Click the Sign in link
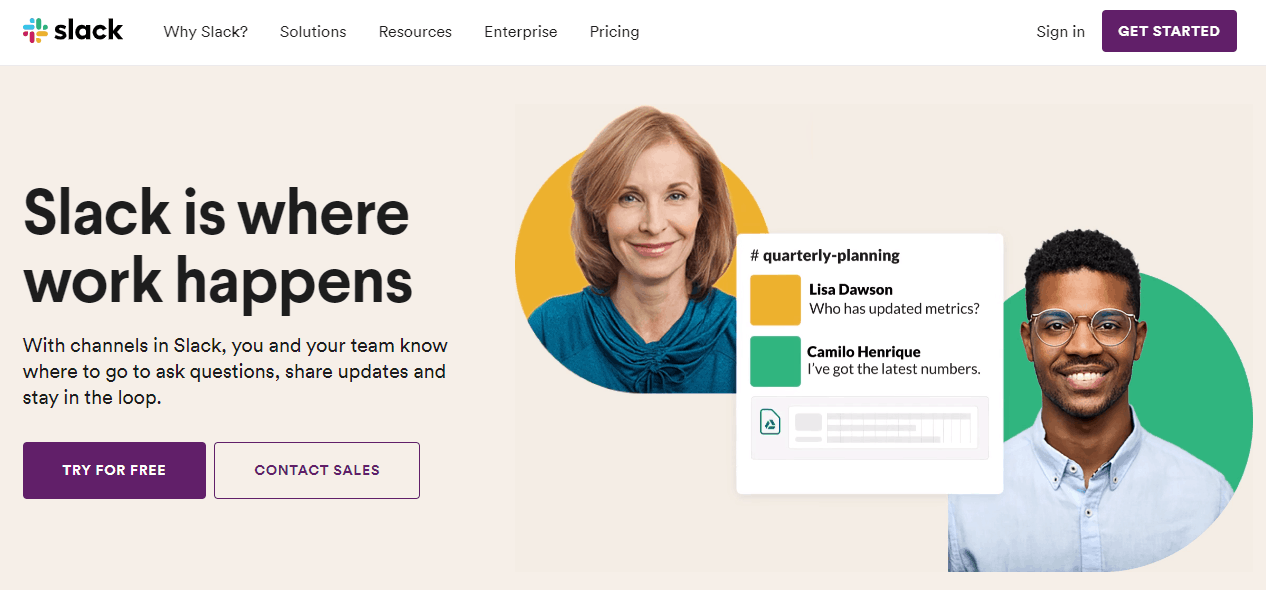This screenshot has height=590, width=1266. [x=1061, y=32]
